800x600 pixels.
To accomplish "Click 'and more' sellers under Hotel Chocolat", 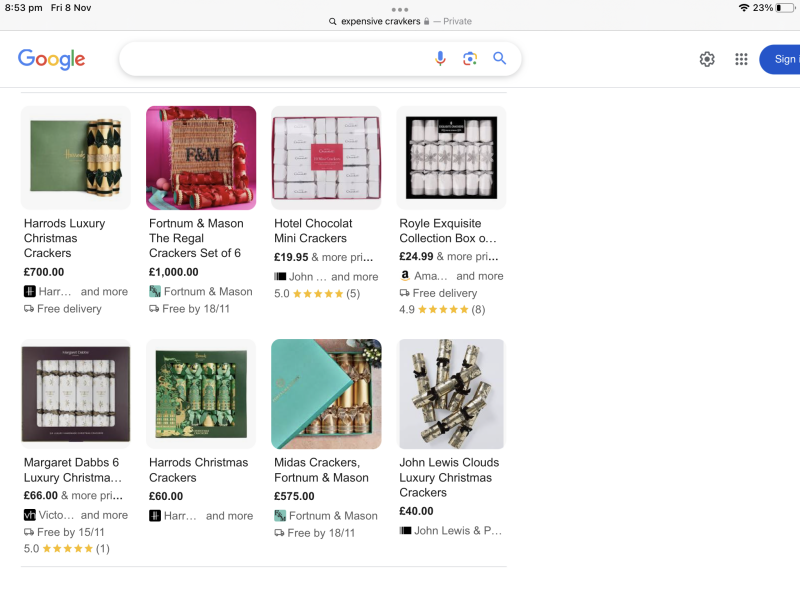I will pos(355,277).
